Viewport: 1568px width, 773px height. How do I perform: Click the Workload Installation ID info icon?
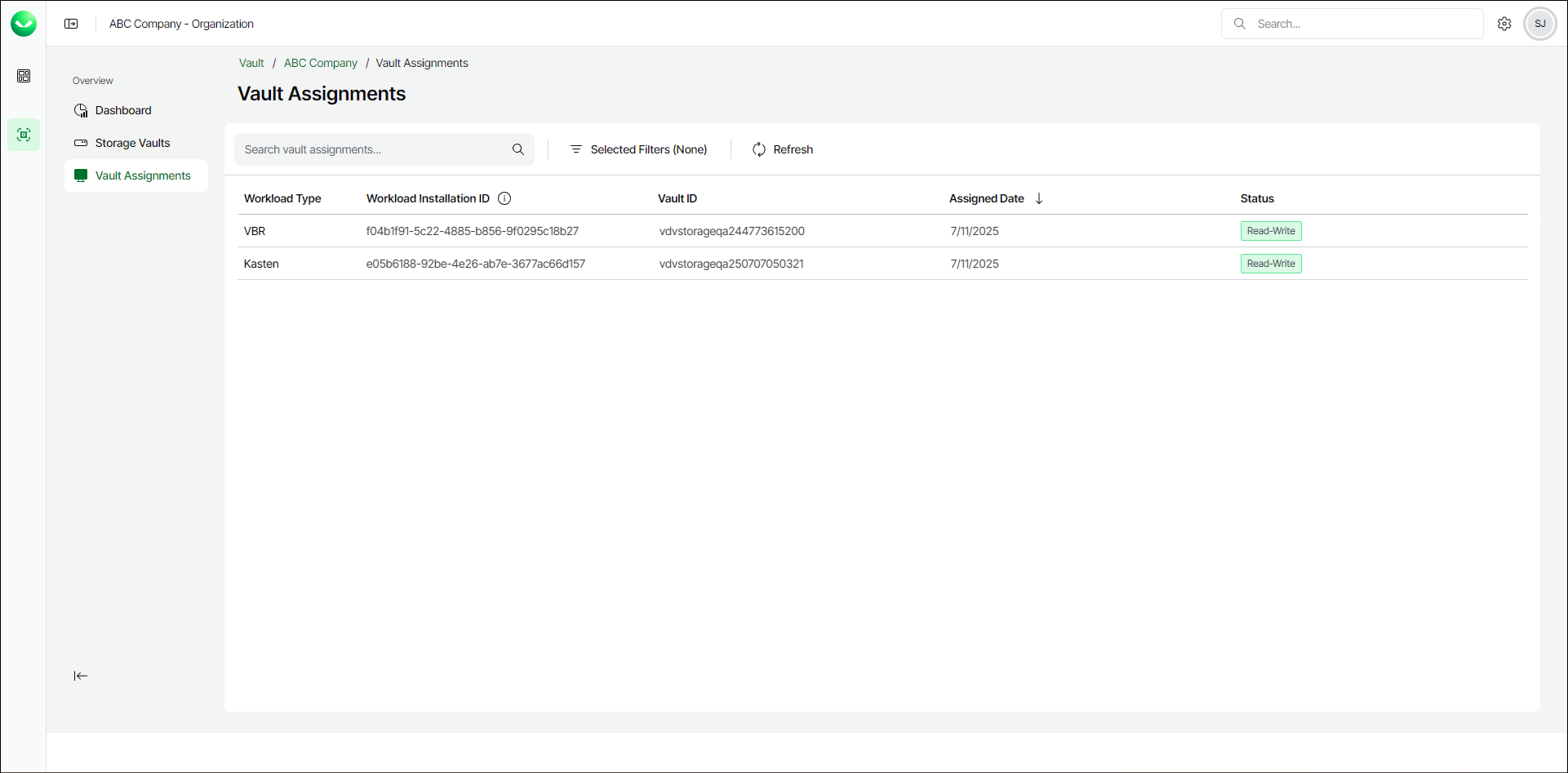pos(504,198)
